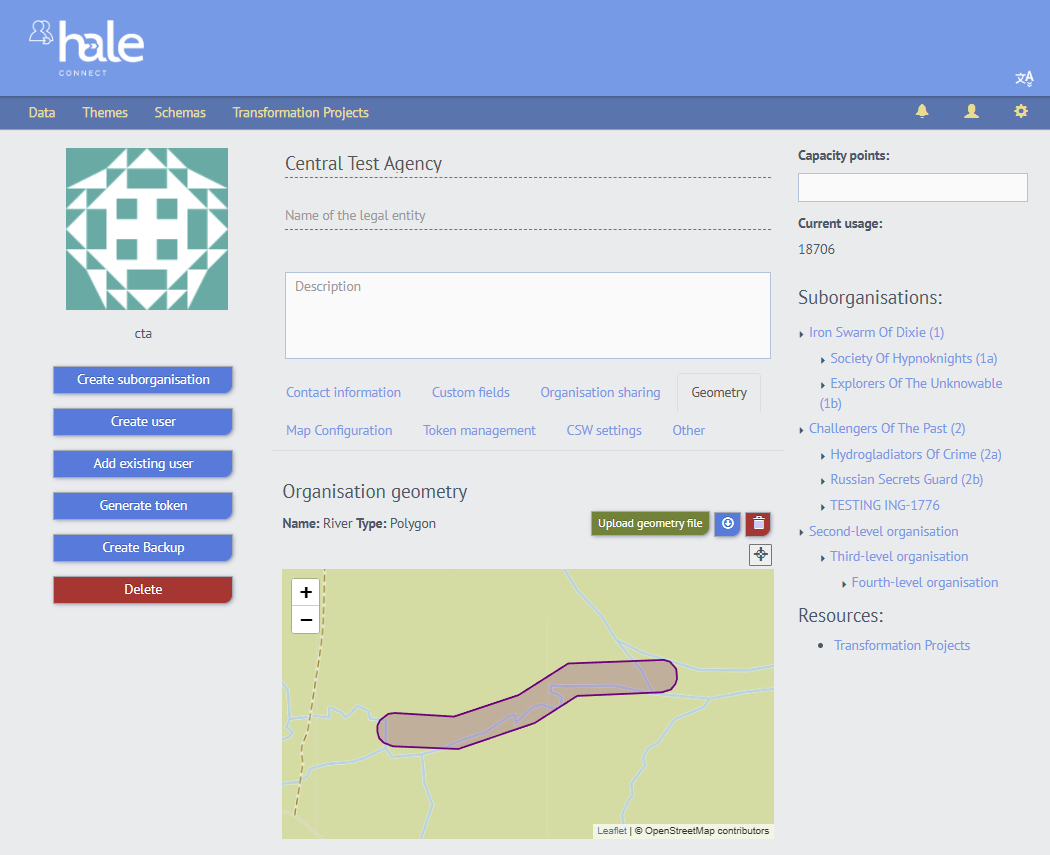
Task: Upload a geometry file
Action: click(x=650, y=523)
